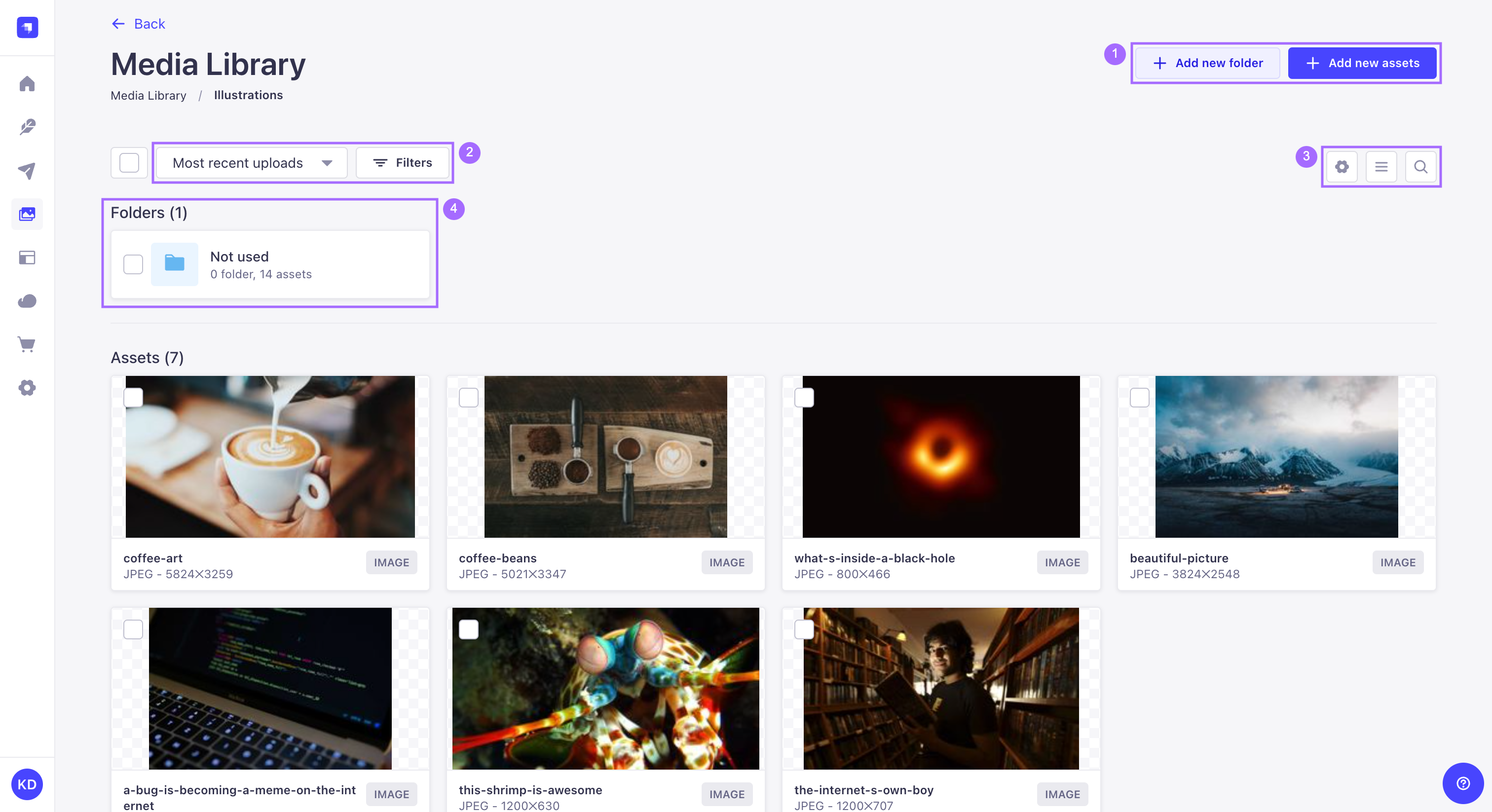Viewport: 1492px width, 812px height.
Task: Click the Add new assets button
Action: click(x=1362, y=62)
